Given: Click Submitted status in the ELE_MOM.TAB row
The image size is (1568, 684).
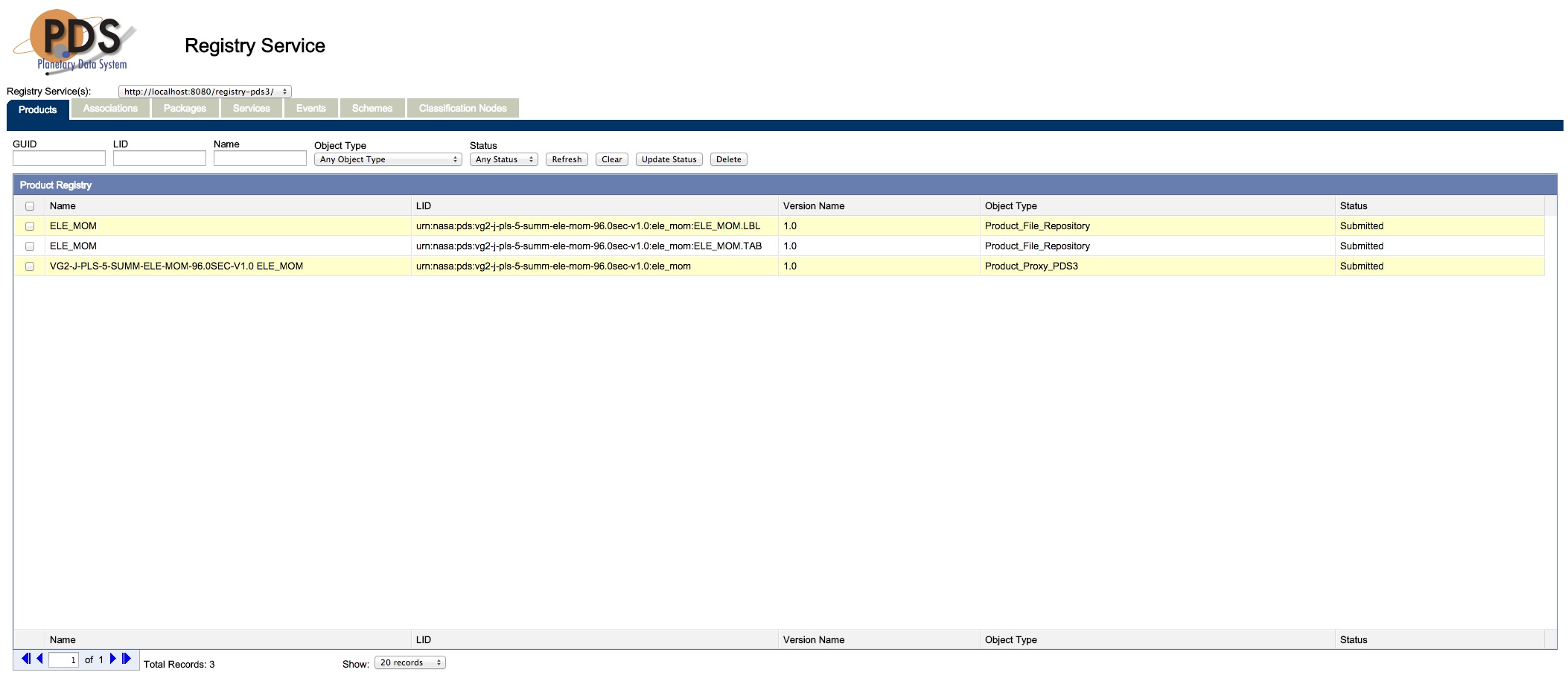Looking at the screenshot, I should (x=1362, y=246).
